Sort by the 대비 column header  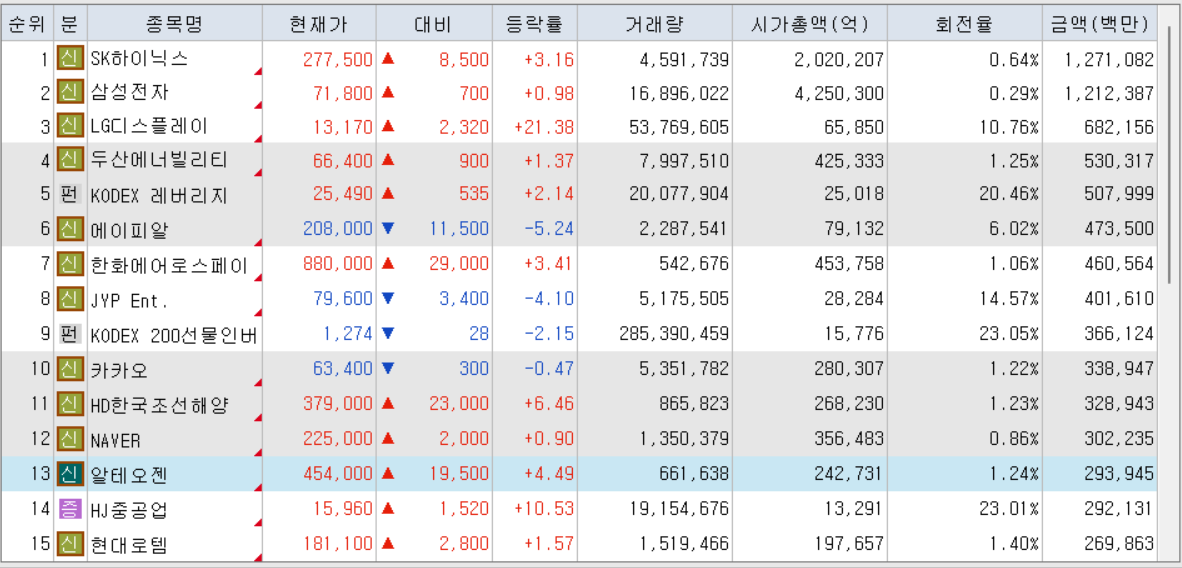[x=434, y=24]
